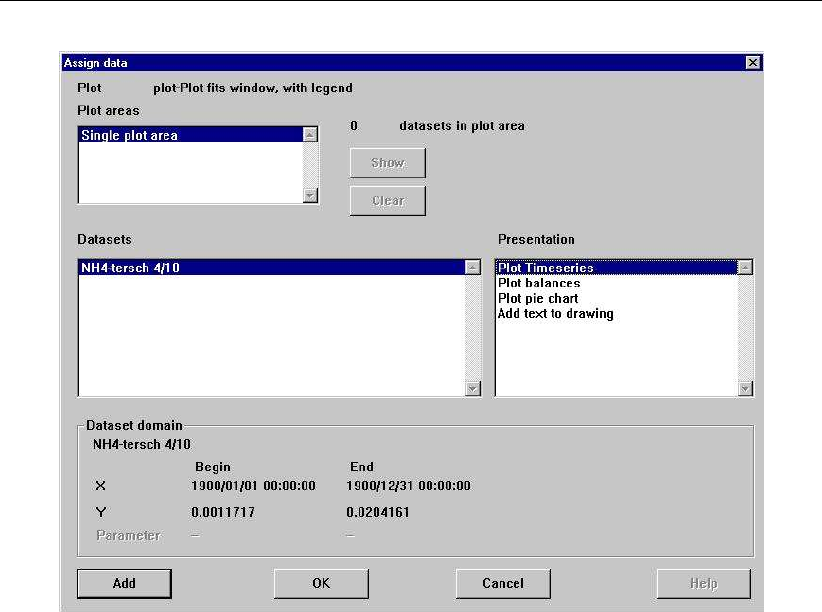Click the Presentation list scroll up arrow

coord(745,267)
